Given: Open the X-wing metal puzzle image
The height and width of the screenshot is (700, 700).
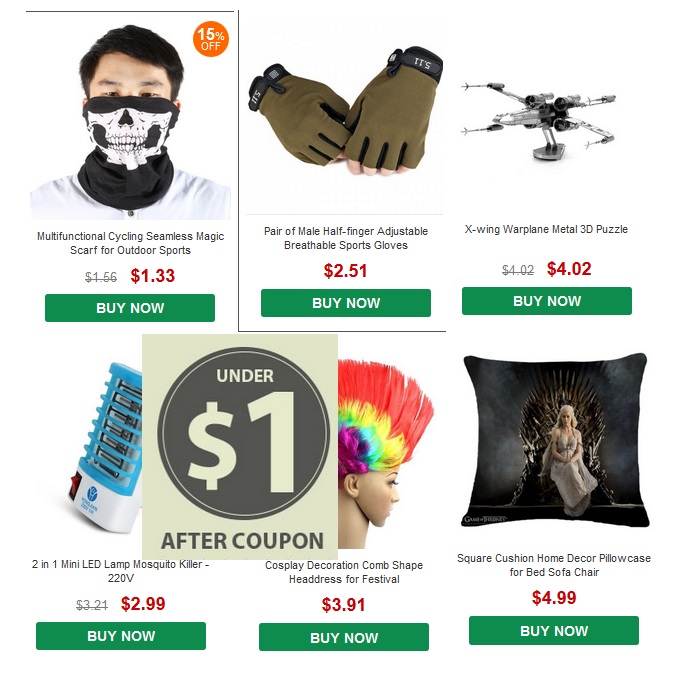Looking at the screenshot, I should tap(541, 121).
